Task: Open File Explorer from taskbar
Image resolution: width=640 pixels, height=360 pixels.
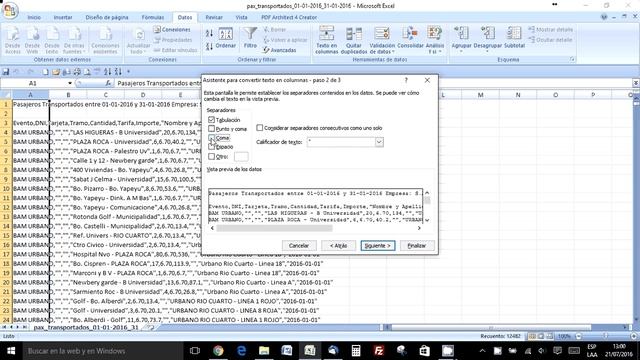Action: [264, 351]
